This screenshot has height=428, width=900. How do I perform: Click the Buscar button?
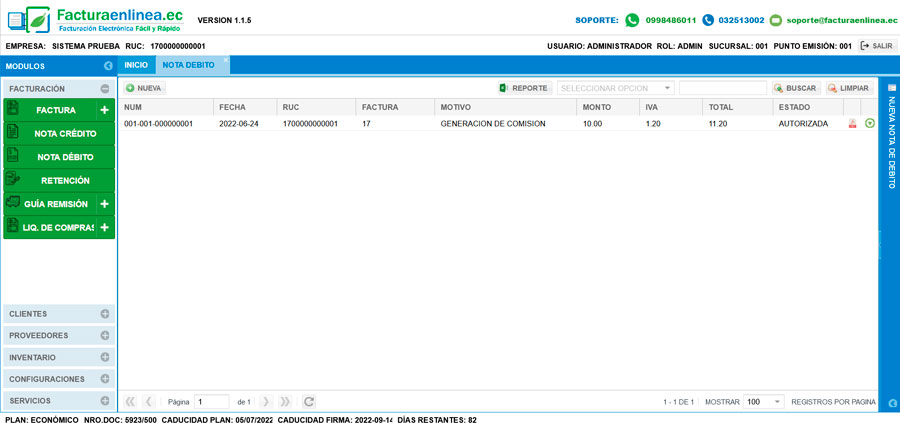tap(795, 88)
